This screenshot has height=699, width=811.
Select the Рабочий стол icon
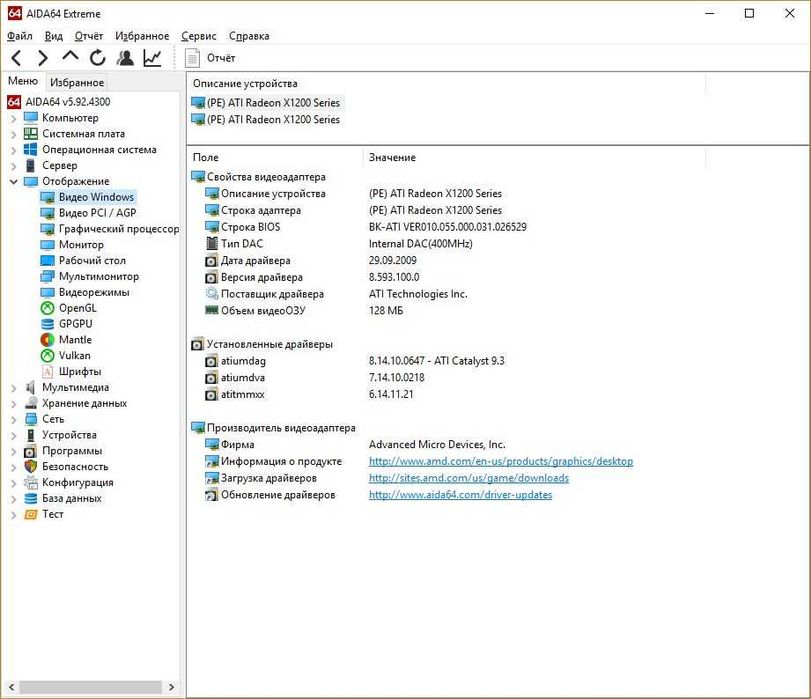[47, 261]
